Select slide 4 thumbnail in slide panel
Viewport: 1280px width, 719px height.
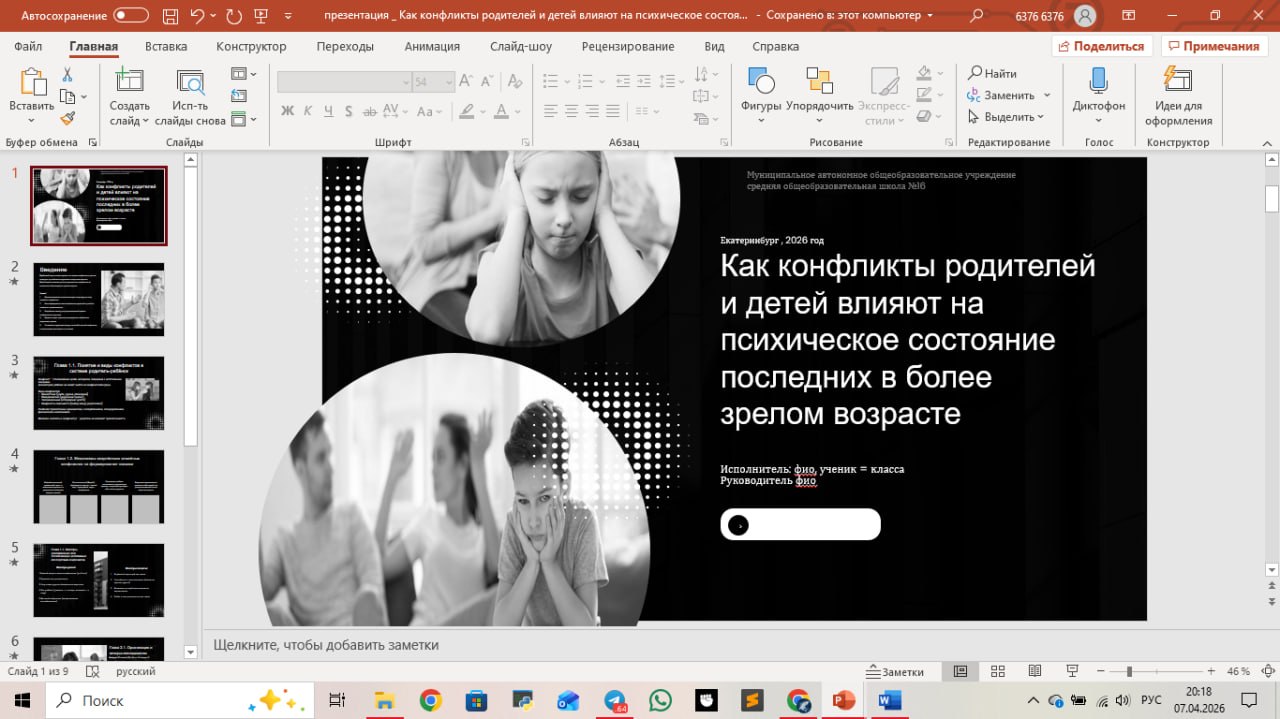tap(99, 487)
